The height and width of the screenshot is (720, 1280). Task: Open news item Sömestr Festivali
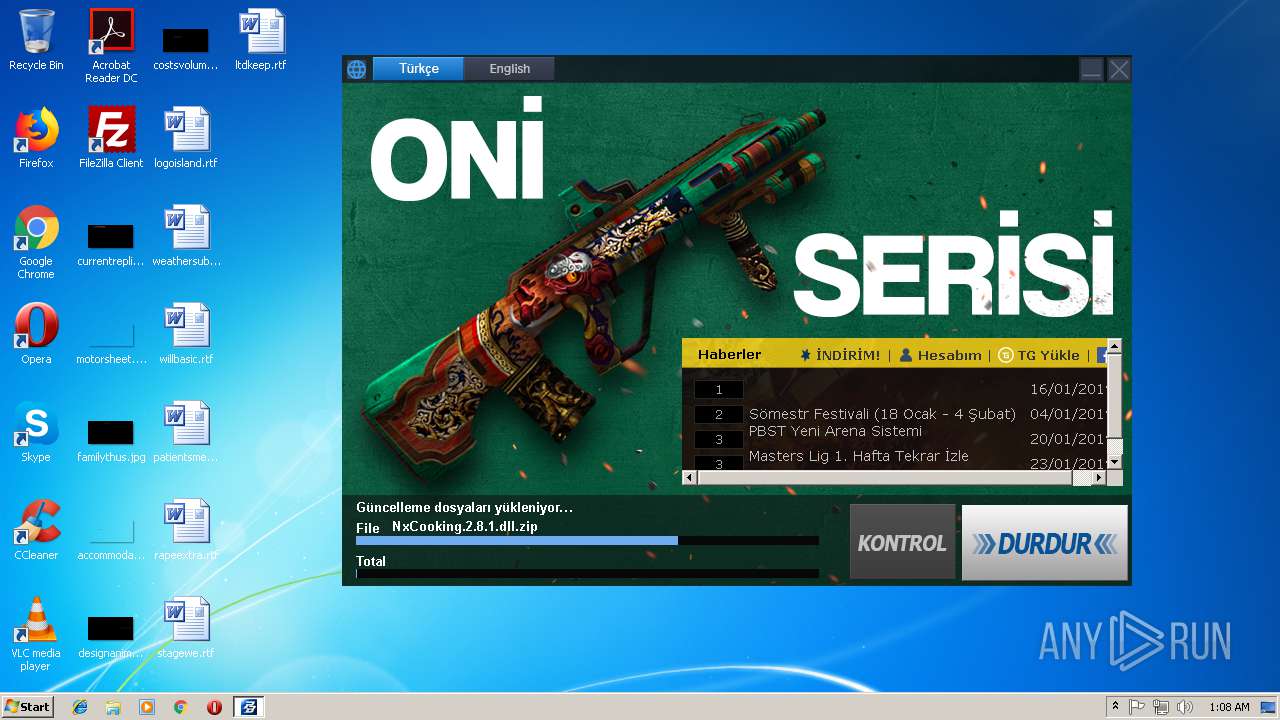882,414
